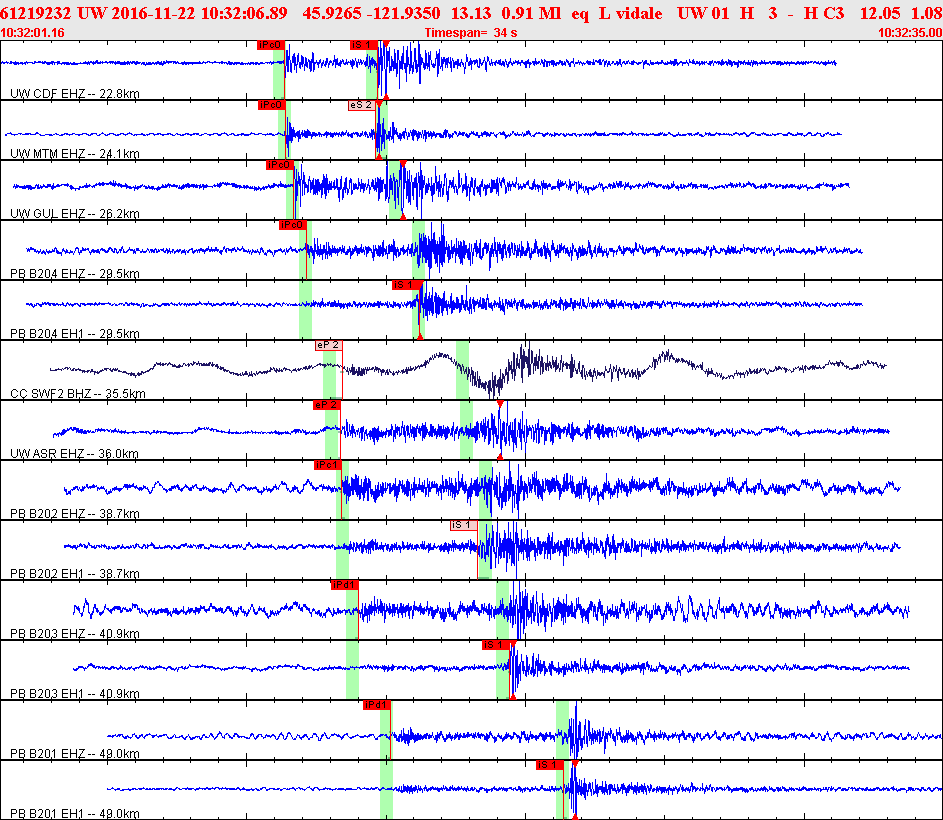Select iS 1 pick flag on B201 EH1 trace
943x820 pixels.
(x=550, y=765)
